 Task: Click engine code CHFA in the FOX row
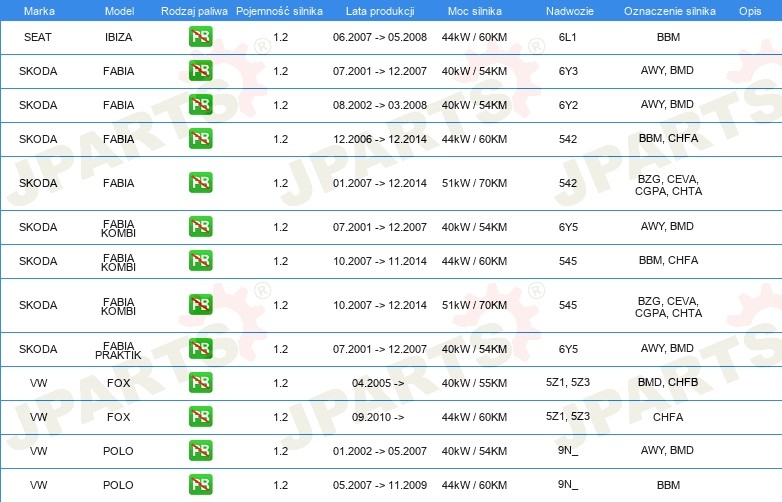(668, 417)
